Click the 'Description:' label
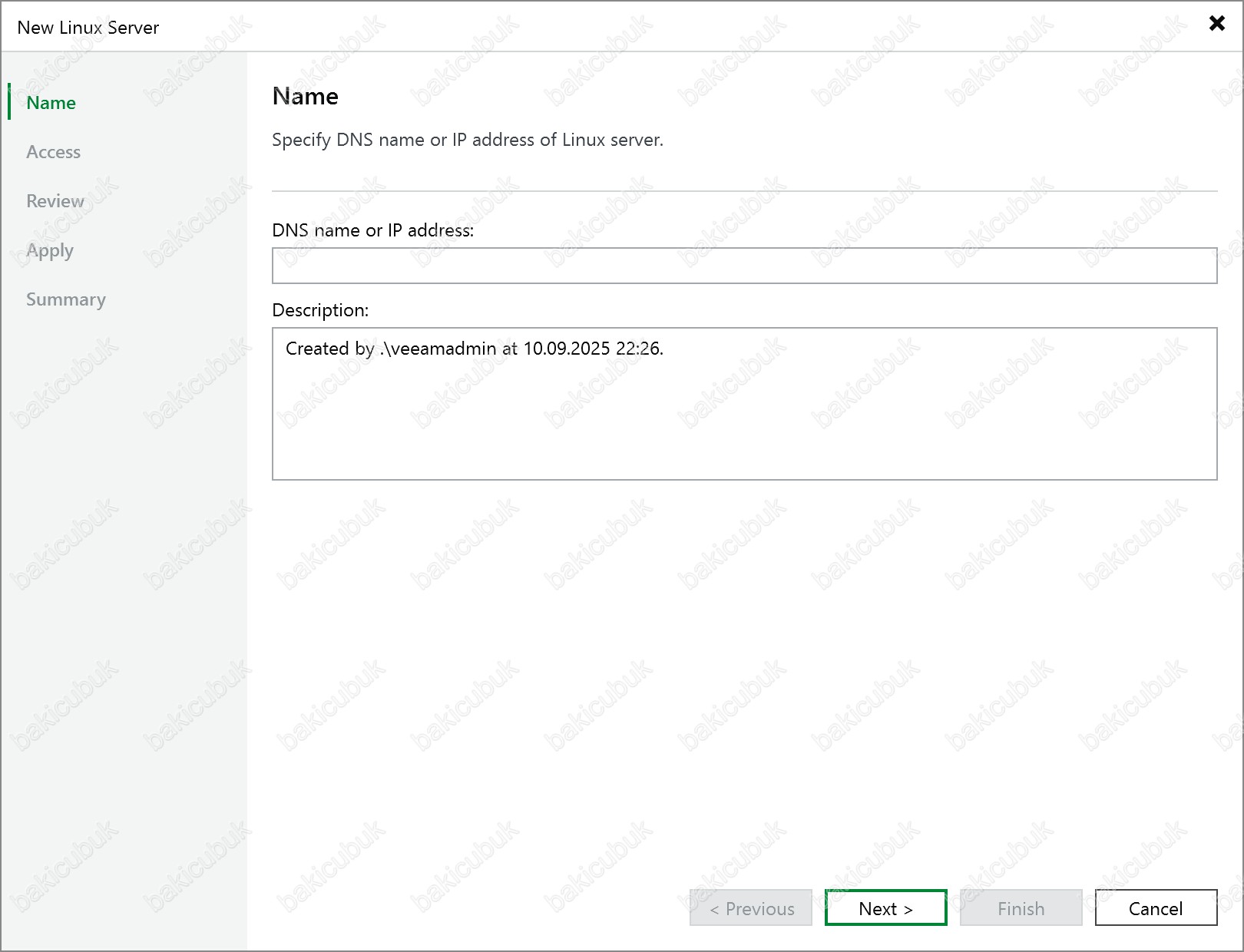Screen dimensions: 1244x952 pos(320,310)
